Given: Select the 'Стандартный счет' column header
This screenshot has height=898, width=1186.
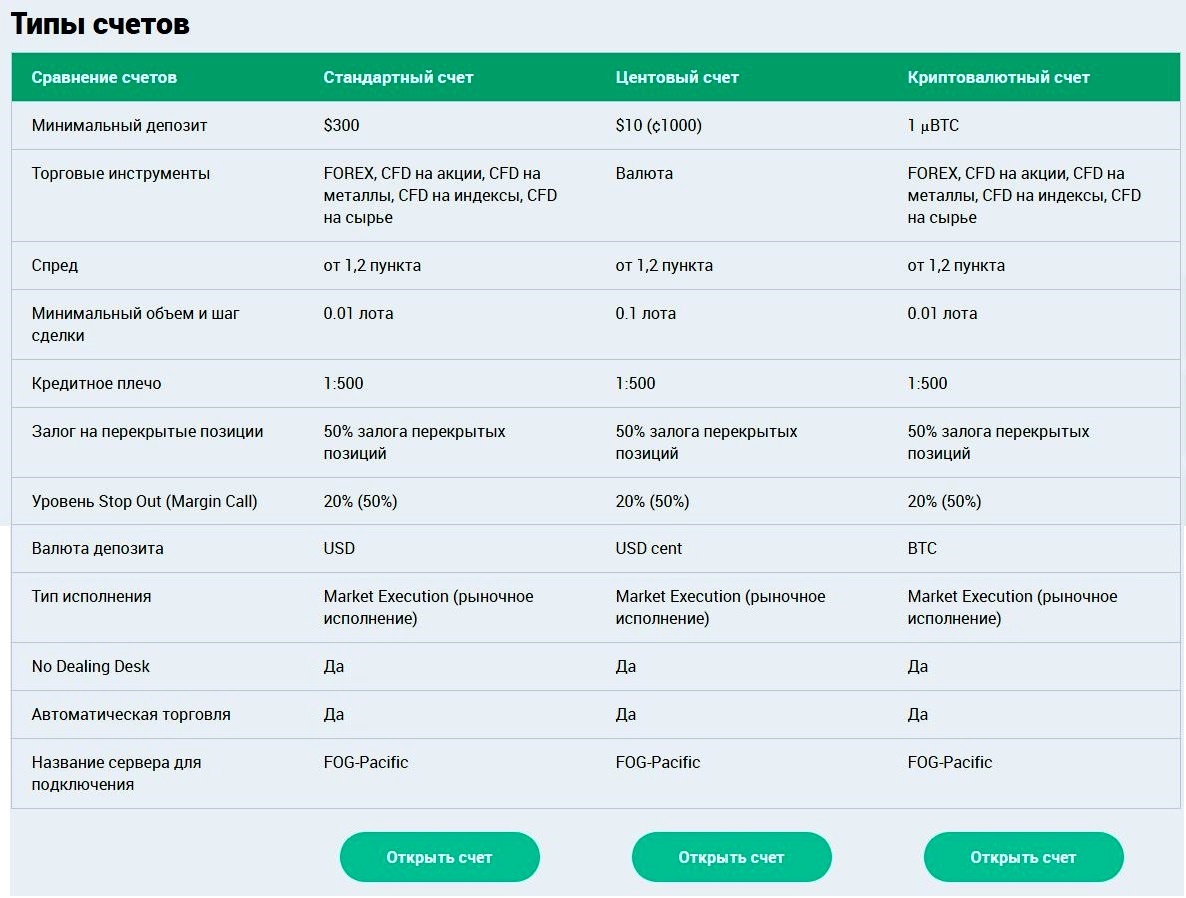Looking at the screenshot, I should coord(399,77).
